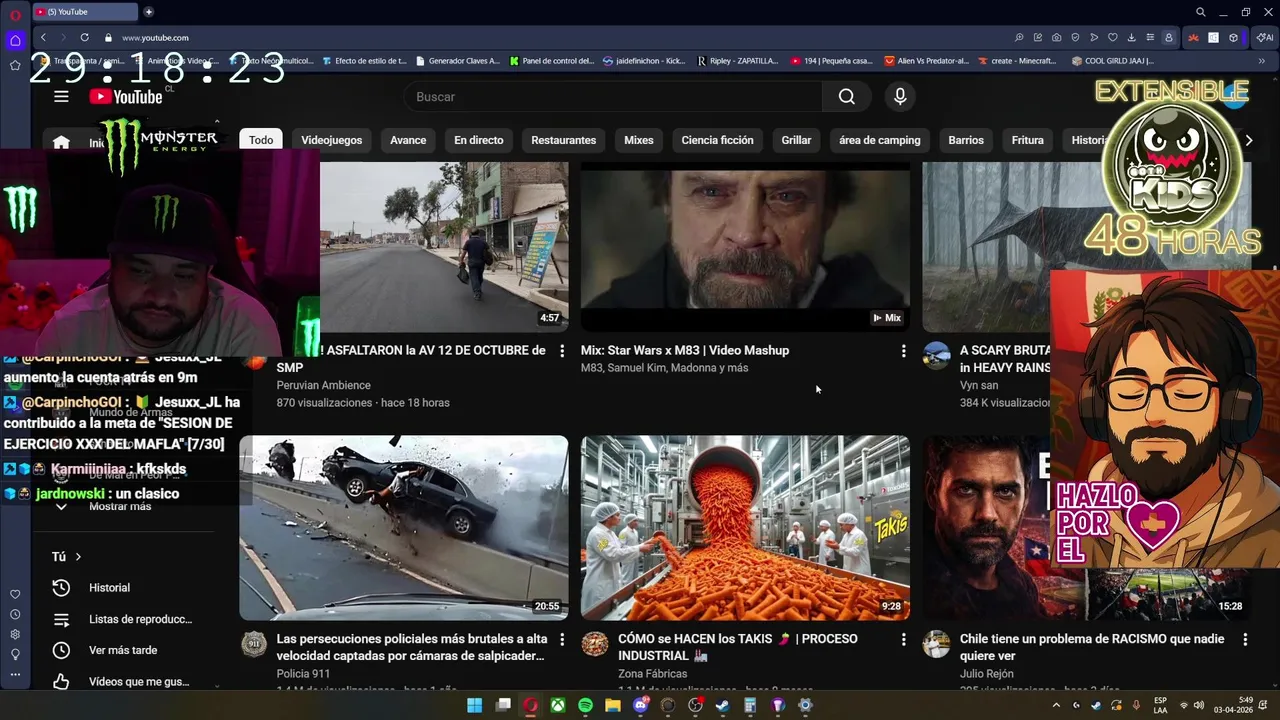Screen dimensions: 1280x720
Task: Click the Opera sidebar history clock icon
Action: [15, 614]
